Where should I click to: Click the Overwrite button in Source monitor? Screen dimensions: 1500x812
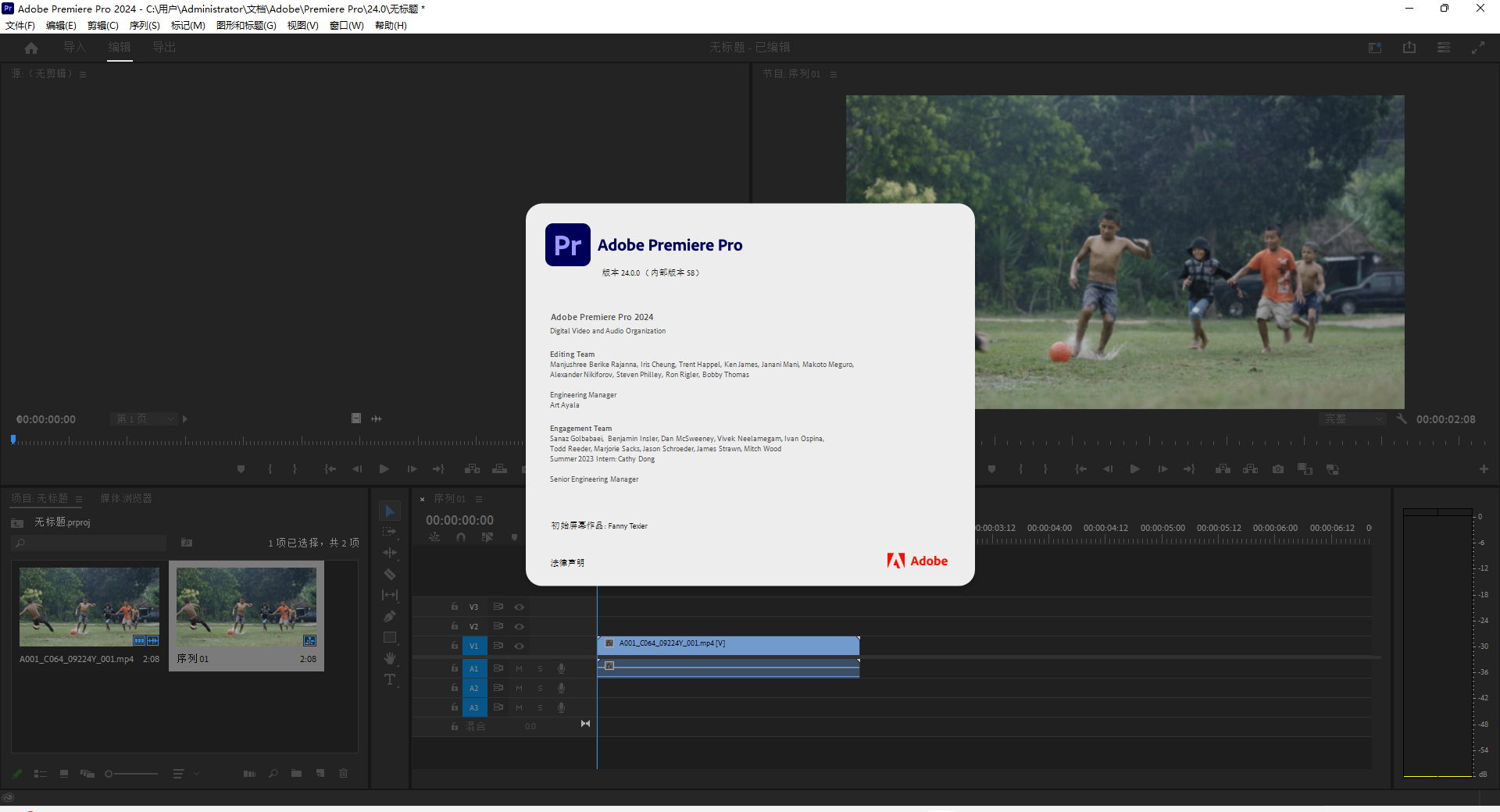pos(500,469)
